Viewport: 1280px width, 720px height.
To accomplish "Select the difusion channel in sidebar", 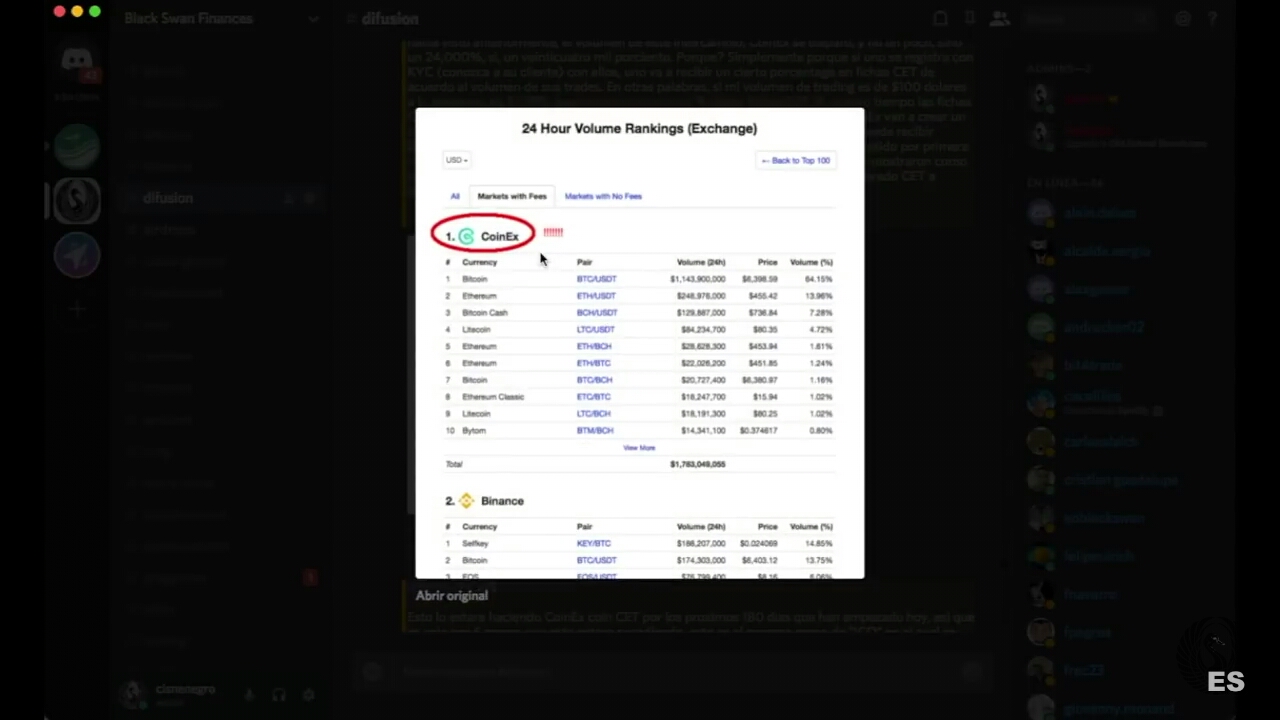I will click(220, 198).
